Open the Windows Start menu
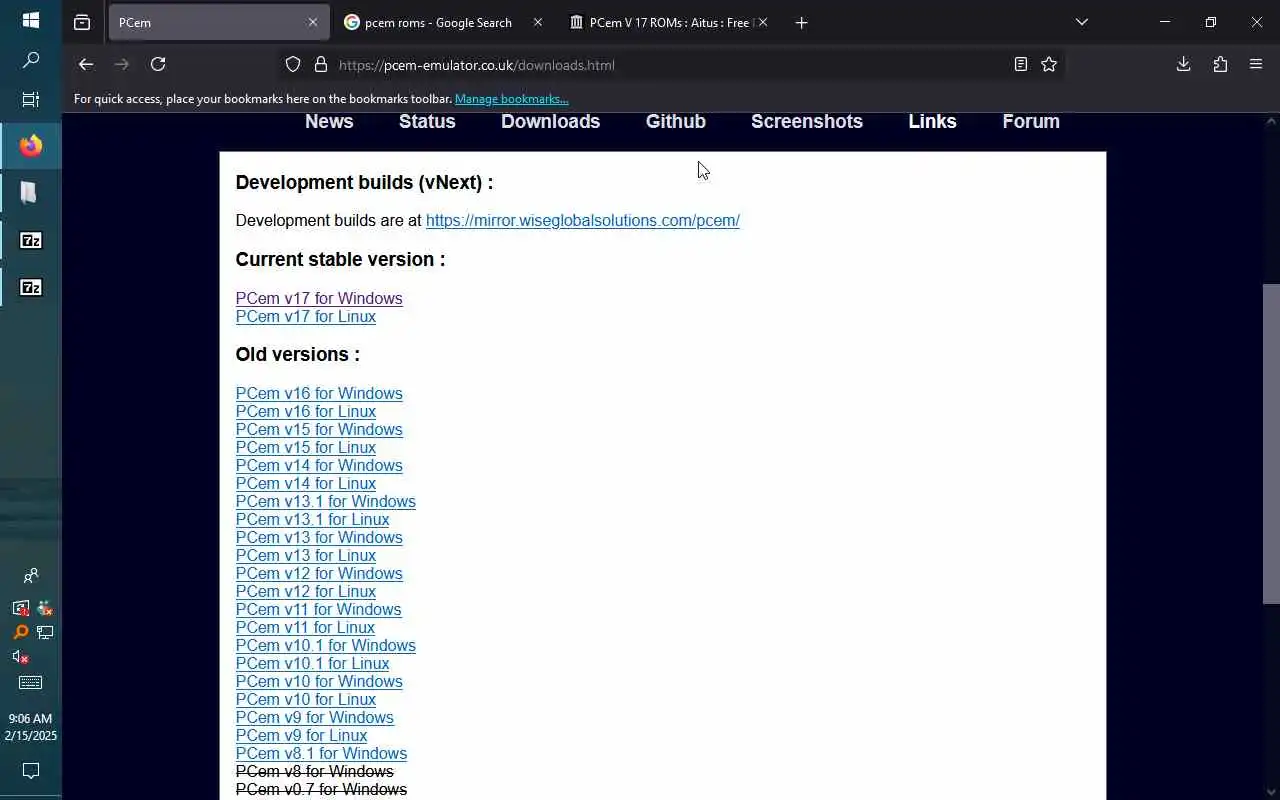 coord(30,20)
